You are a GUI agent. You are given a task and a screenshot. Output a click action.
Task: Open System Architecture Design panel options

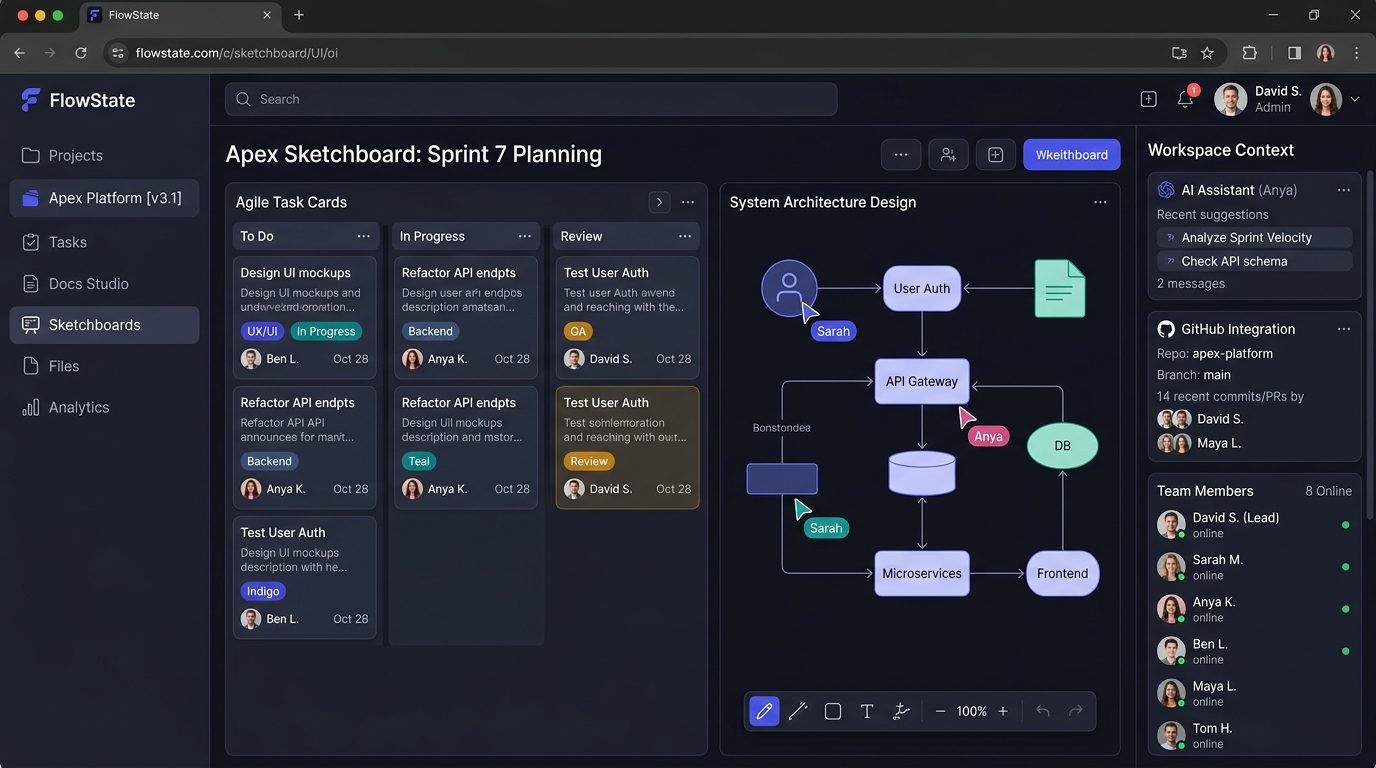(x=1100, y=202)
